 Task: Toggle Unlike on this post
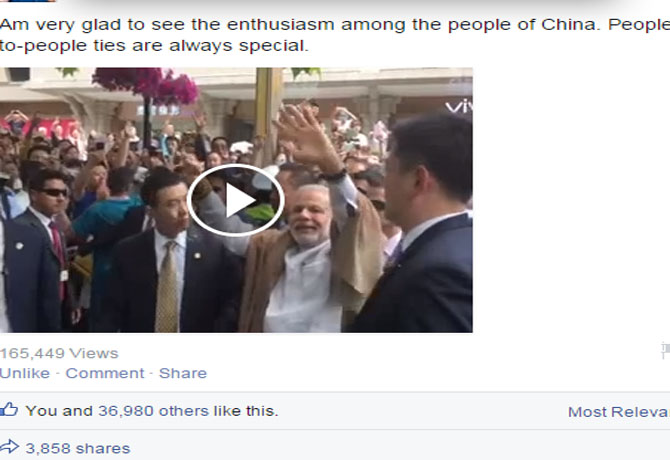click(x=25, y=373)
